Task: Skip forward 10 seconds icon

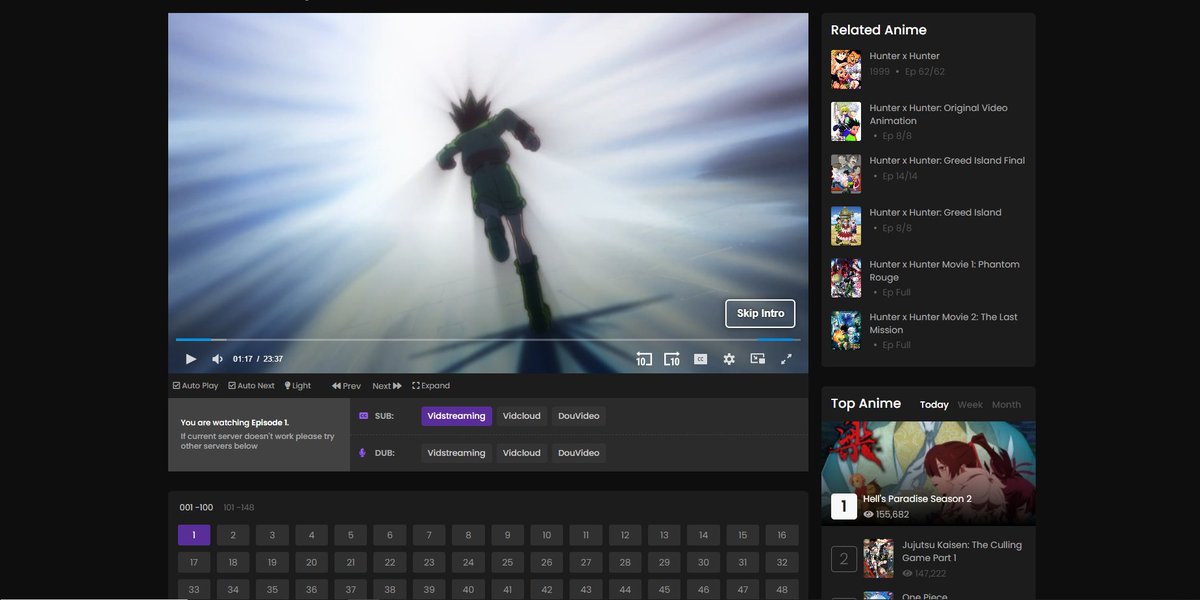Action: [x=672, y=359]
